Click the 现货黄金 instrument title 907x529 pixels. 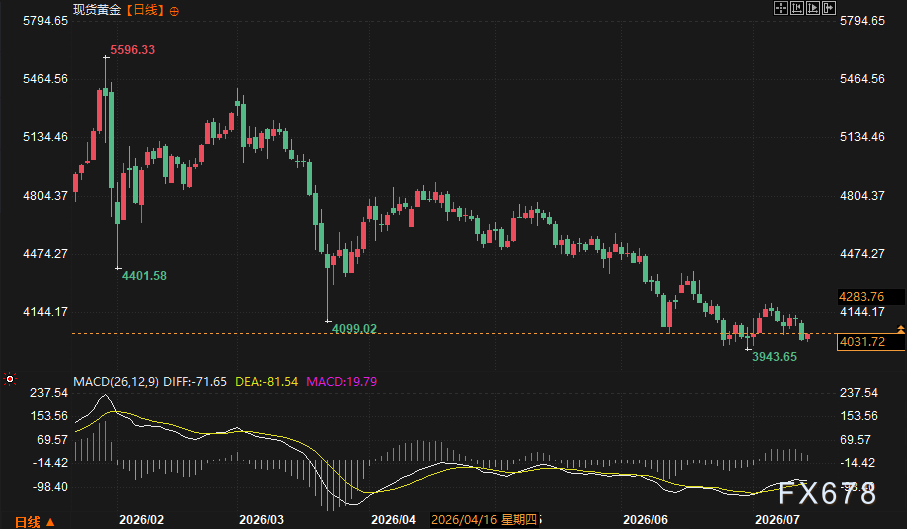click(x=97, y=10)
